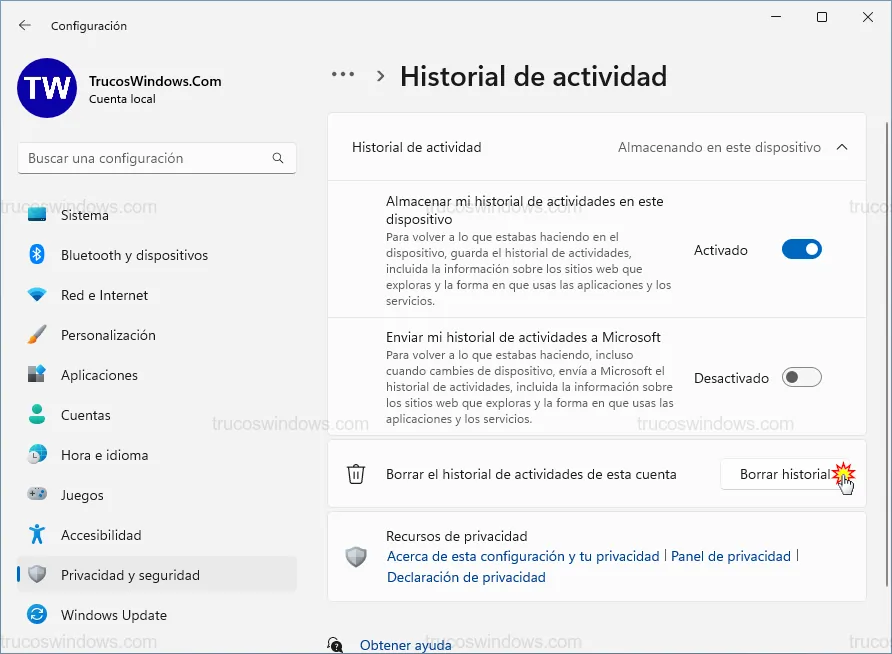Collapse the Historial de actividad section
This screenshot has height=654, width=892.
pyautogui.click(x=841, y=147)
